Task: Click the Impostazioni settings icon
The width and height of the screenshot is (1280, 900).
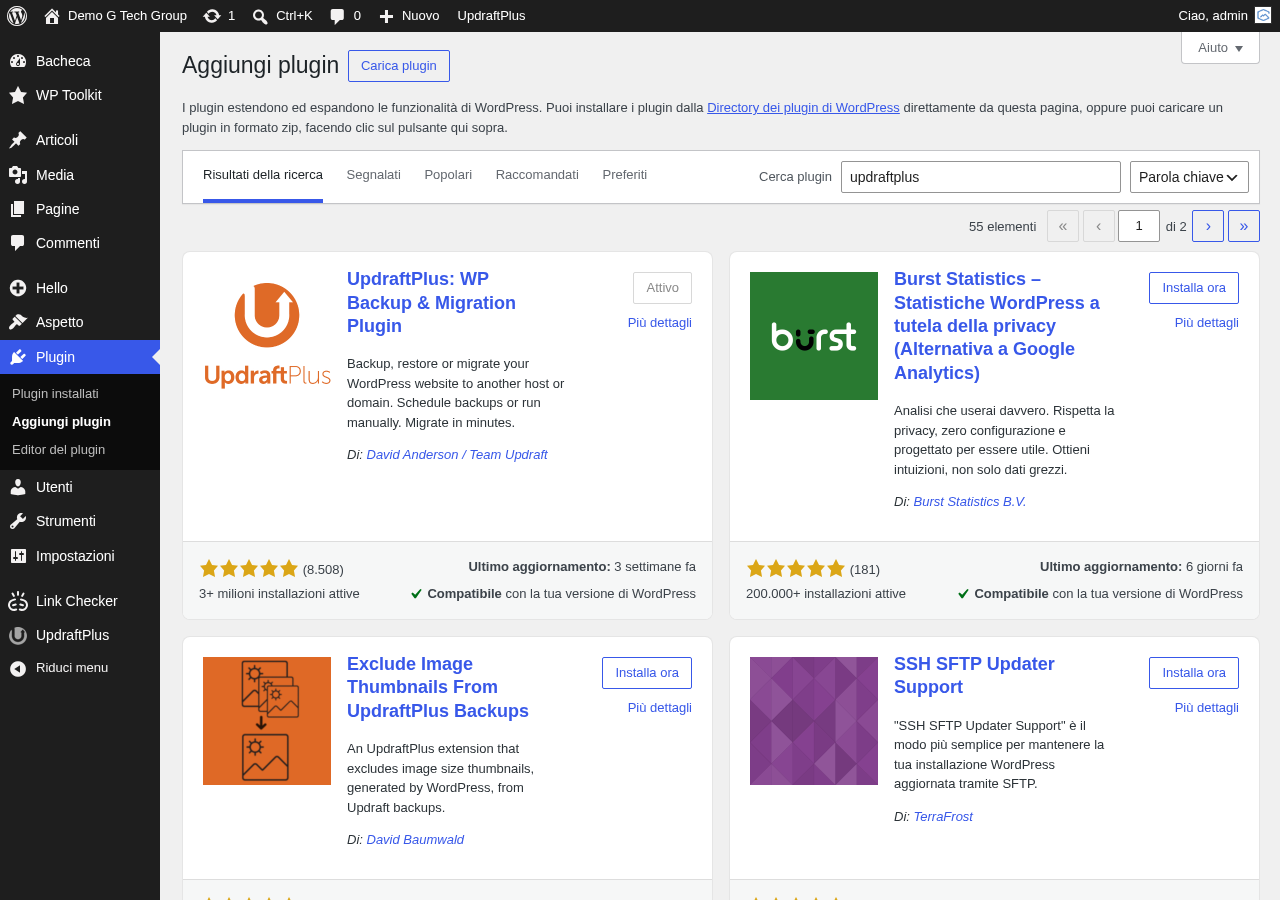Action: click(18, 556)
